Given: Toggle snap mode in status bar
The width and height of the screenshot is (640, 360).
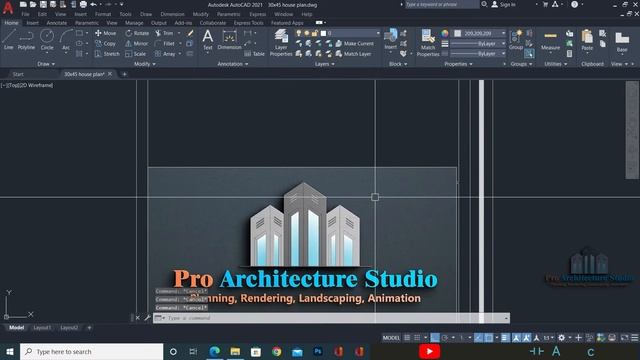Looking at the screenshot, I should 417,338.
